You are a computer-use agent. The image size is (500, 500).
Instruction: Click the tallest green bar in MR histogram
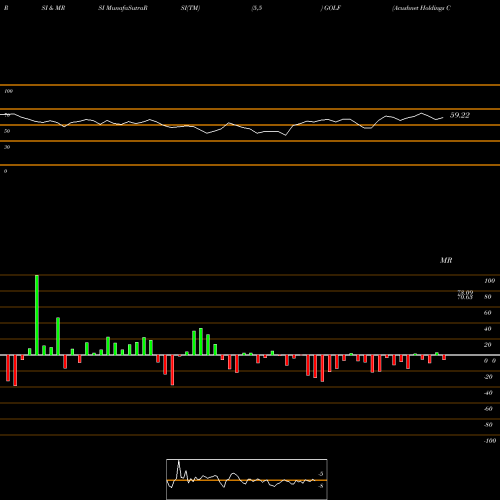(x=37, y=315)
